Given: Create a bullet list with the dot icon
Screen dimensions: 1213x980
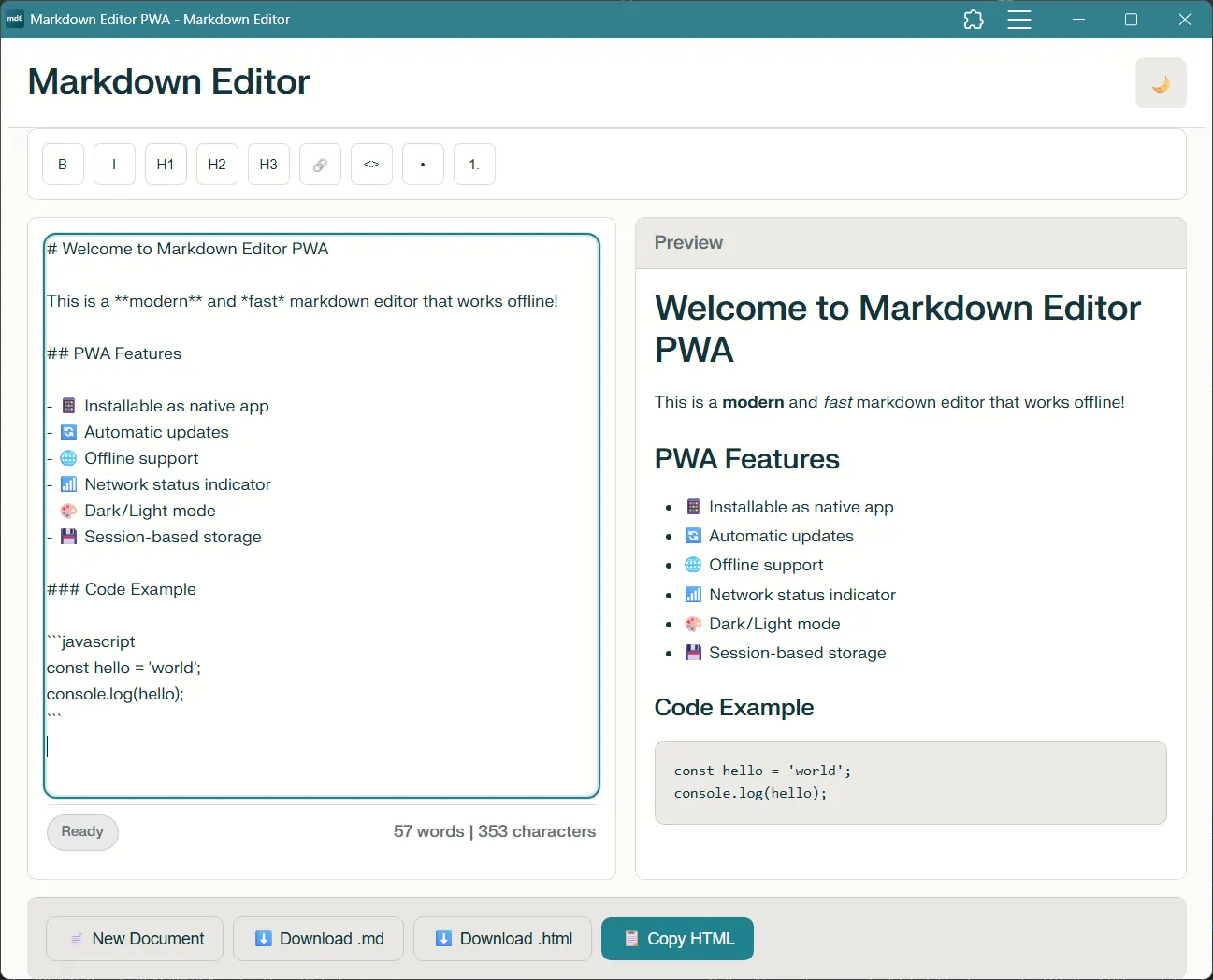Looking at the screenshot, I should point(423,164).
